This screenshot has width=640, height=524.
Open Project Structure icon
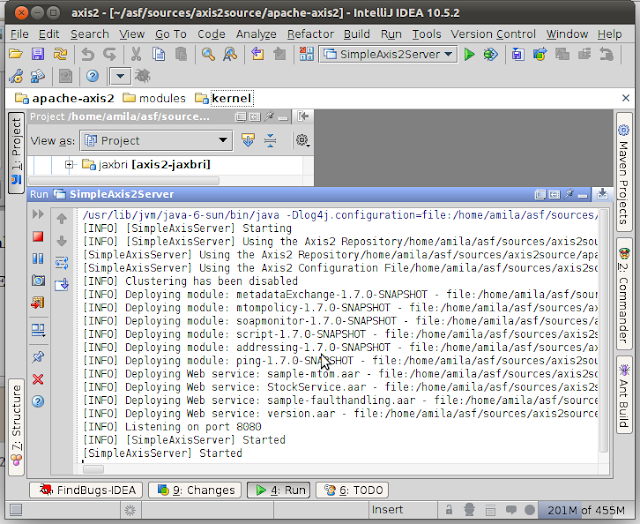click(38, 76)
